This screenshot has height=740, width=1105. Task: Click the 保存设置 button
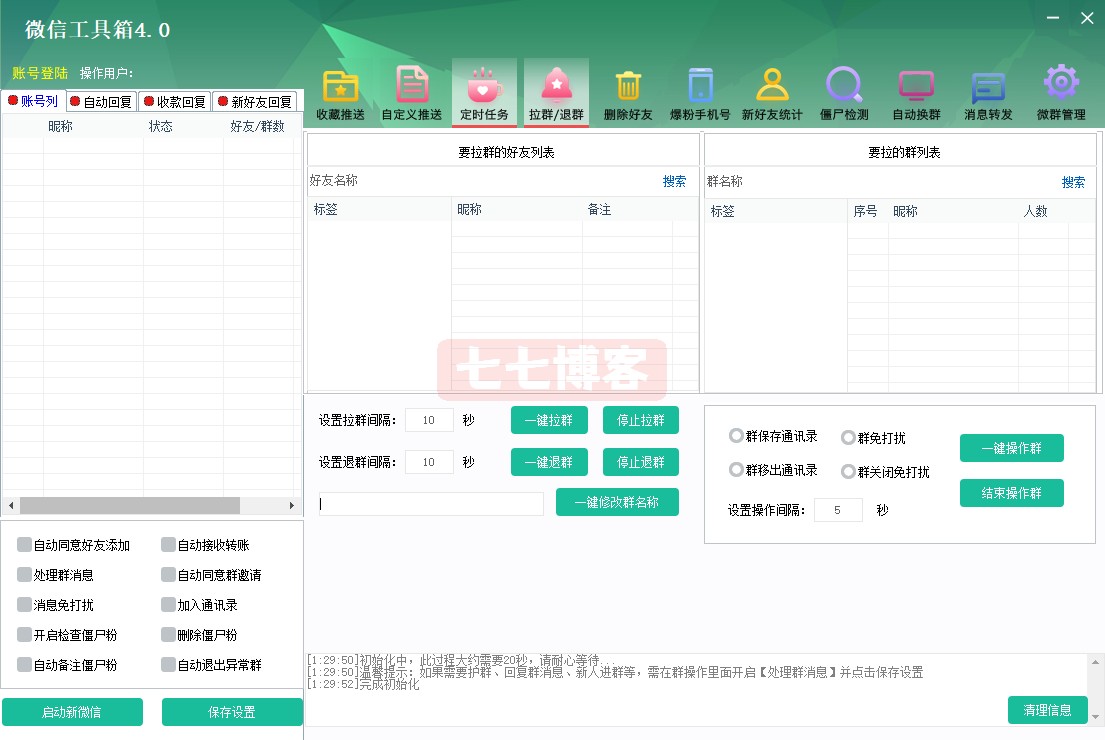point(232,712)
